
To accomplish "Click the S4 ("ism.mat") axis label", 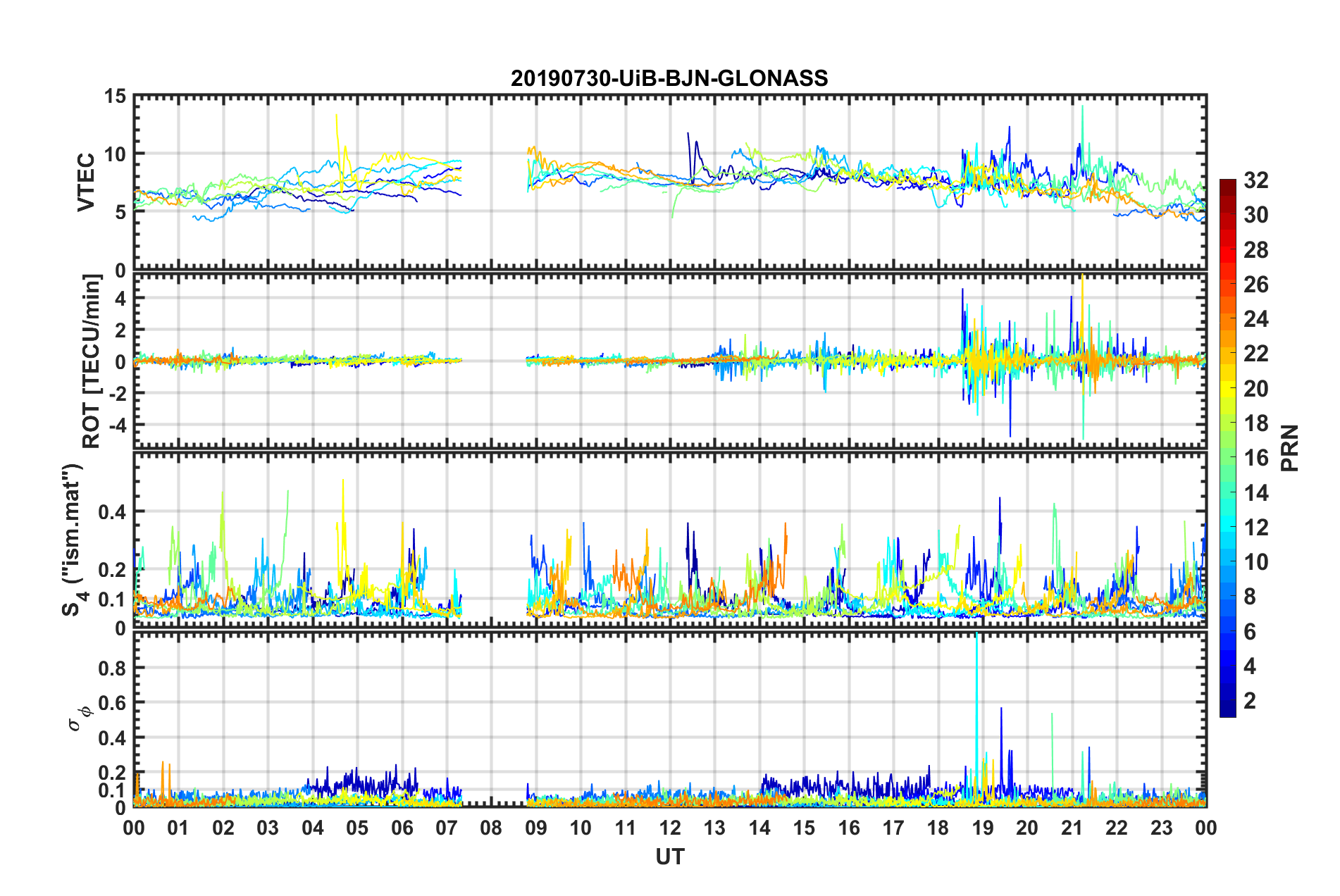I will click(x=73, y=539).
